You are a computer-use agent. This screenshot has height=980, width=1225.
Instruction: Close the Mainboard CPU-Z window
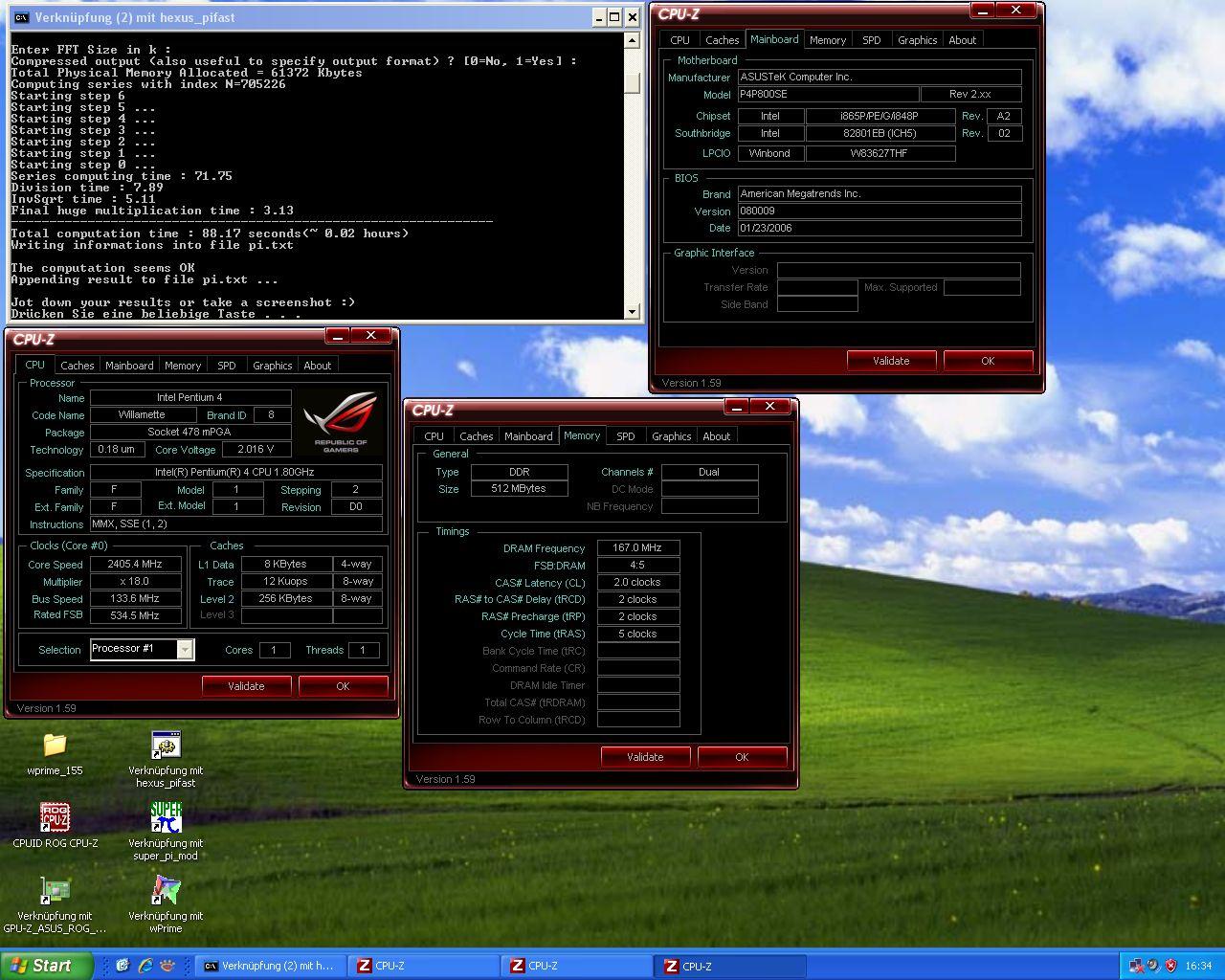click(x=1016, y=11)
